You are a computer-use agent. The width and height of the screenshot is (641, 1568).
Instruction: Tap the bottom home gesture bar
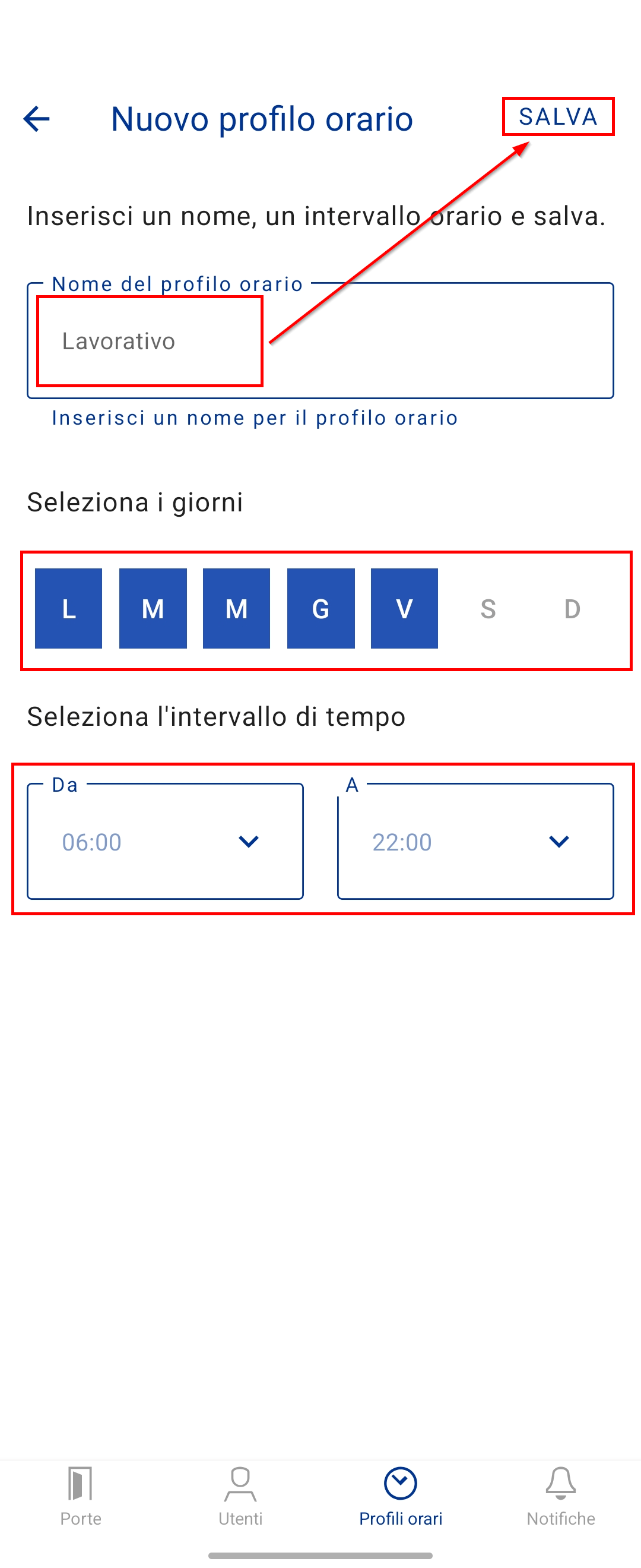pyautogui.click(x=320, y=1555)
